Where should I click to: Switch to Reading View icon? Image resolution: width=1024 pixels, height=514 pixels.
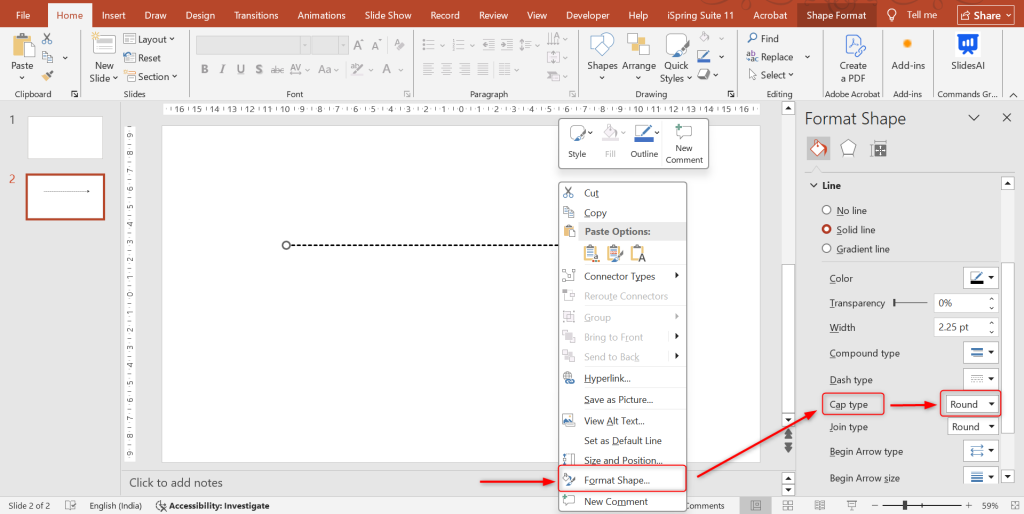[x=820, y=506]
